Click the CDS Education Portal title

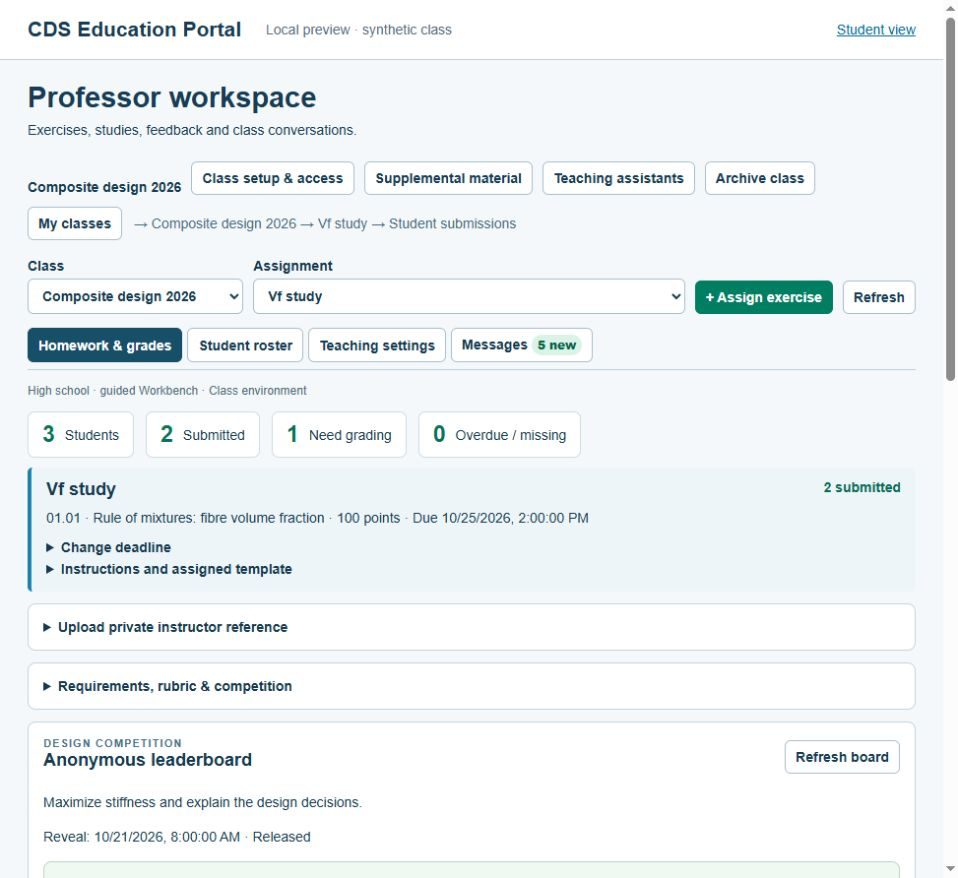(x=134, y=29)
